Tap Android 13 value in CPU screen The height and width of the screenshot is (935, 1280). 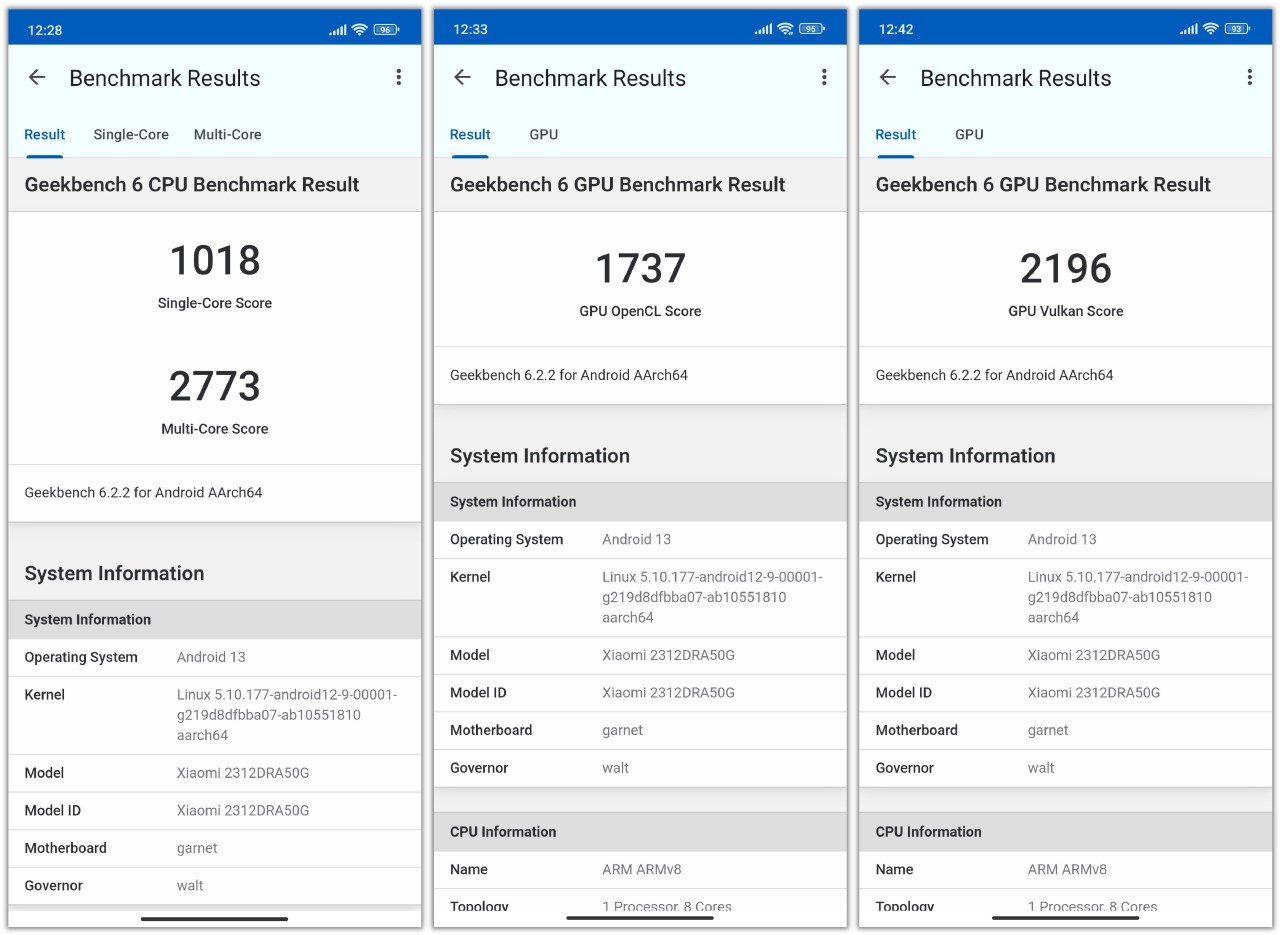211,657
